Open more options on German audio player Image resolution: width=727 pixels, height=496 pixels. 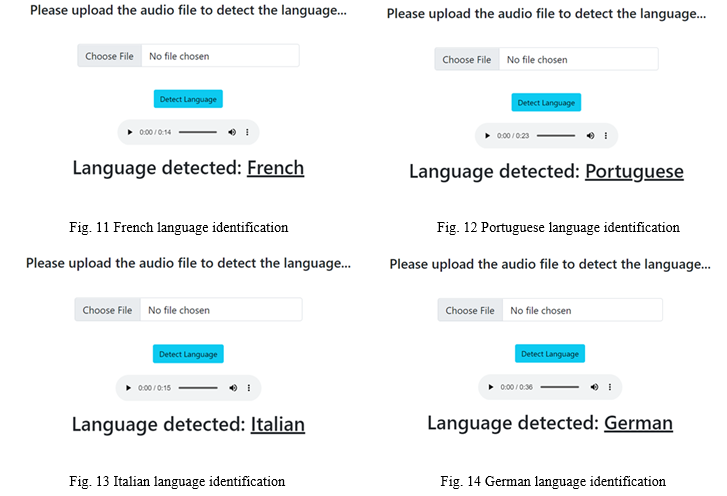(x=610, y=387)
